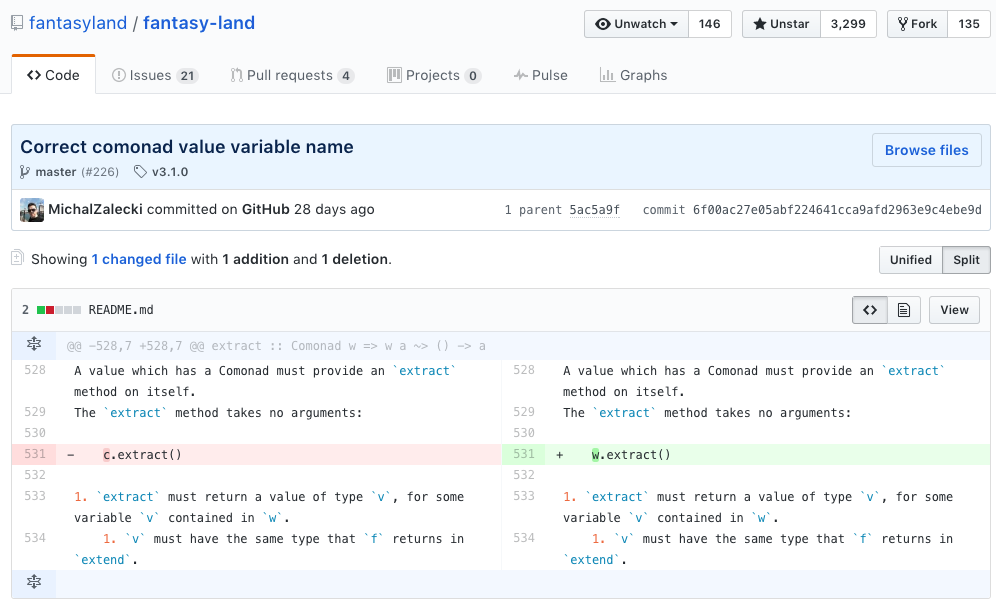The height and width of the screenshot is (609, 996).
Task: Click the diffstat colored blocks
Action: coord(58,310)
